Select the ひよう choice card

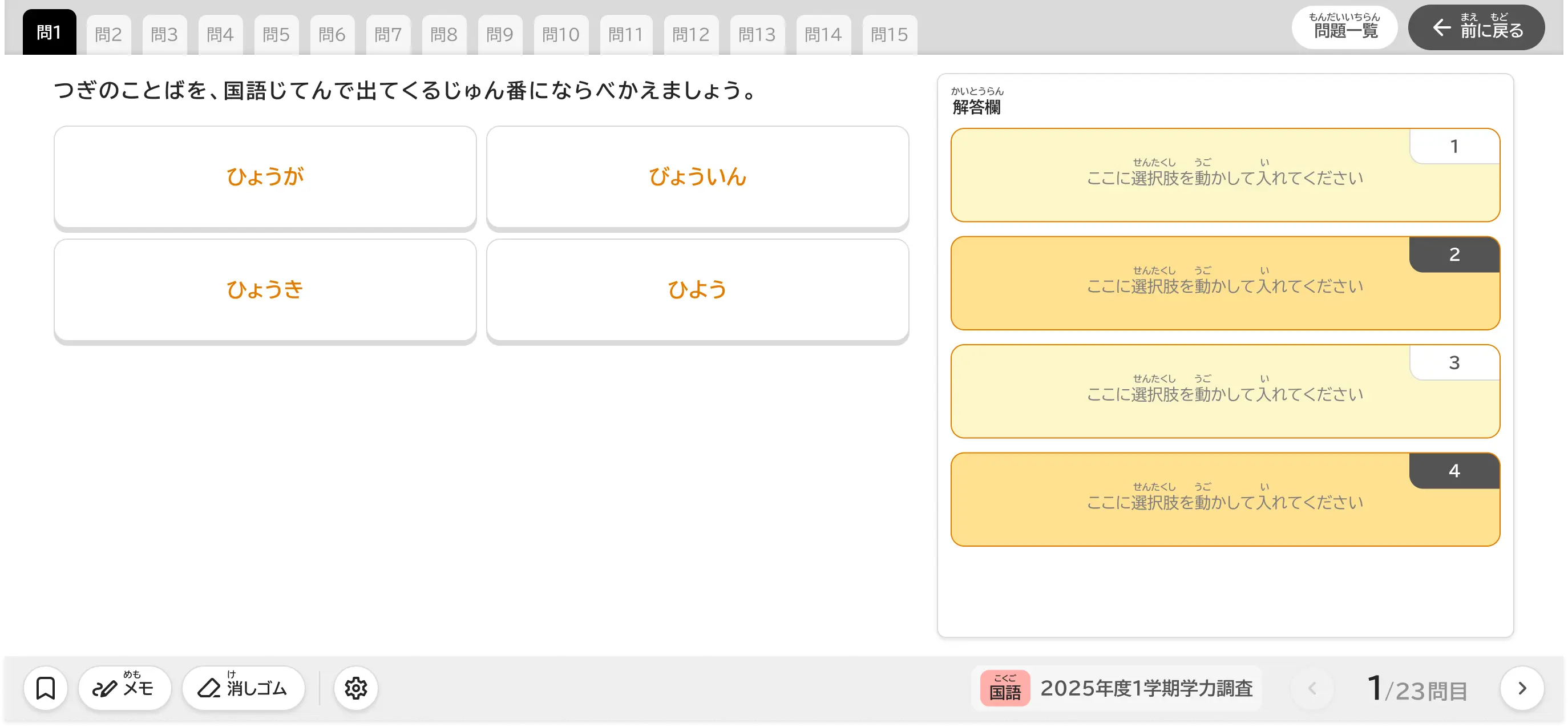tap(698, 289)
